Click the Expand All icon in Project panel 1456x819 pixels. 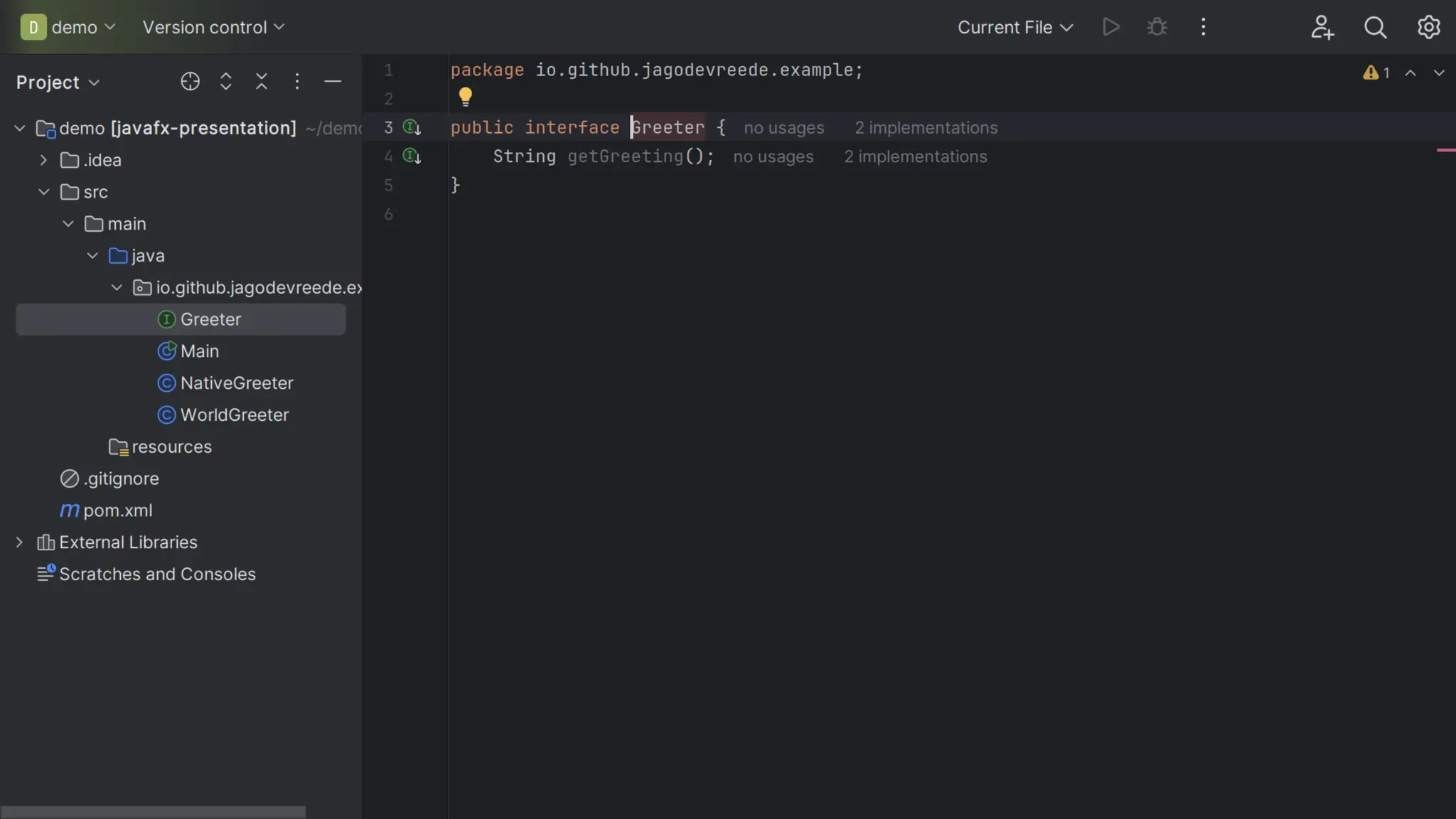click(226, 82)
